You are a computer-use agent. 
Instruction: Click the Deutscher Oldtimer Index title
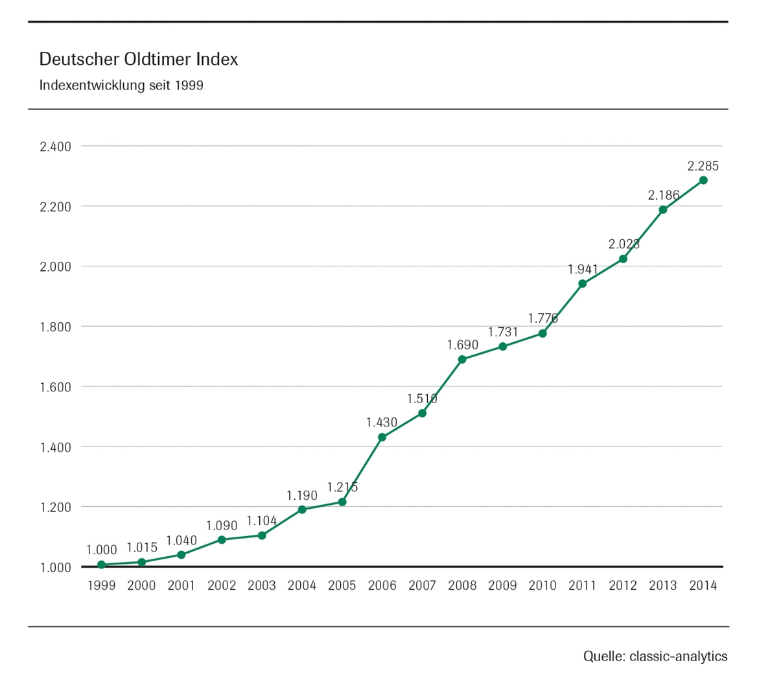click(x=138, y=60)
